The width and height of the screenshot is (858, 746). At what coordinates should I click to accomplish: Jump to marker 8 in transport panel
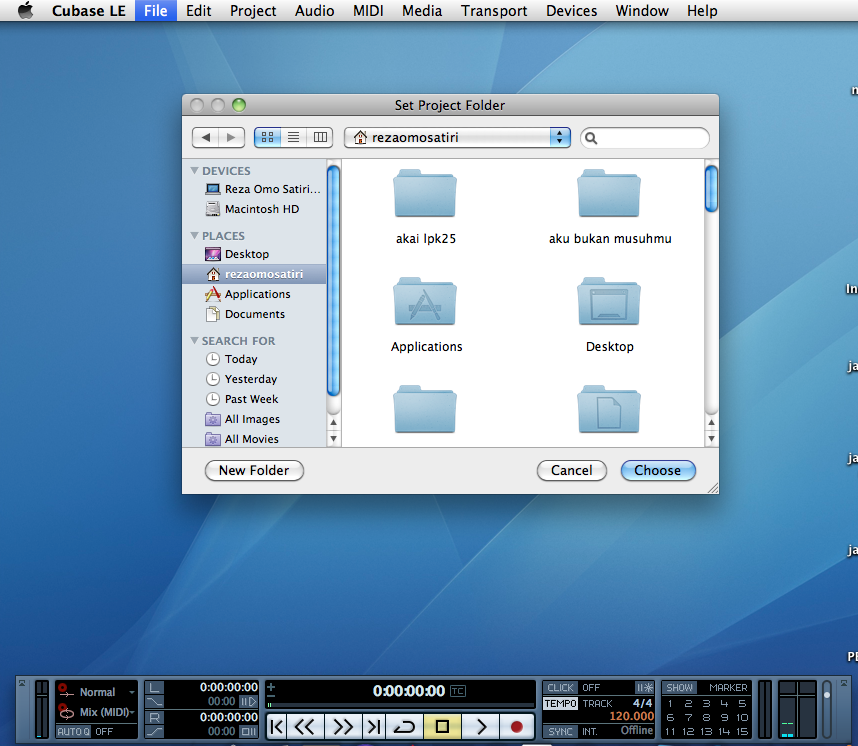click(x=706, y=717)
